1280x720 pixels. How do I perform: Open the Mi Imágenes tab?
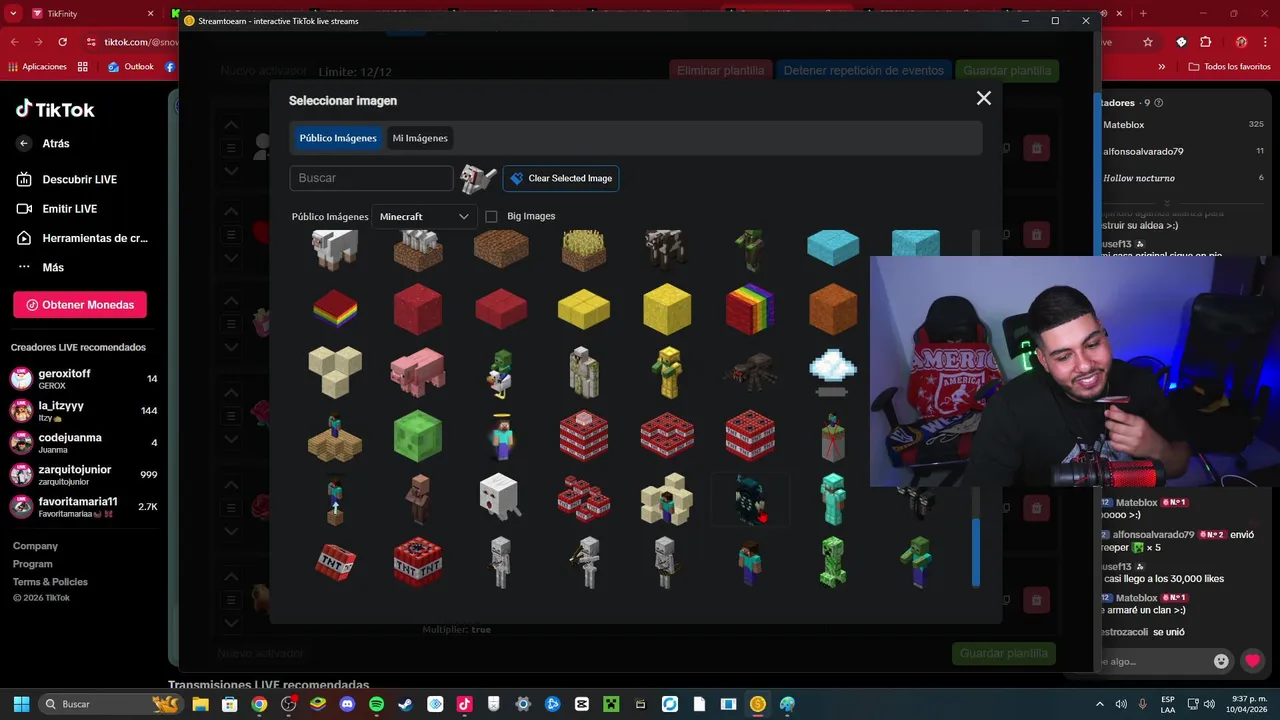pyautogui.click(x=420, y=138)
